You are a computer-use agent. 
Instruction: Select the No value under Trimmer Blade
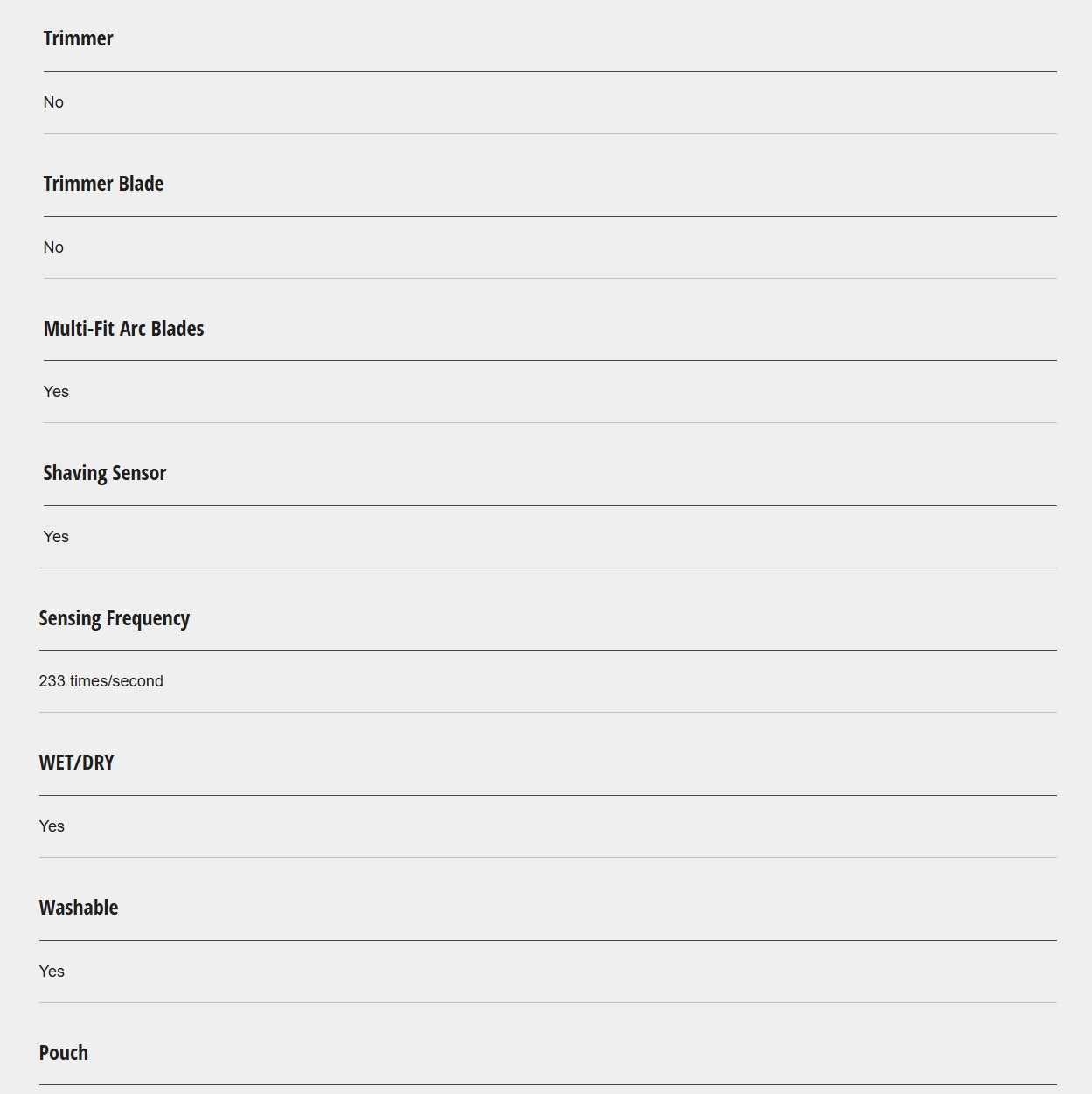[x=53, y=247]
